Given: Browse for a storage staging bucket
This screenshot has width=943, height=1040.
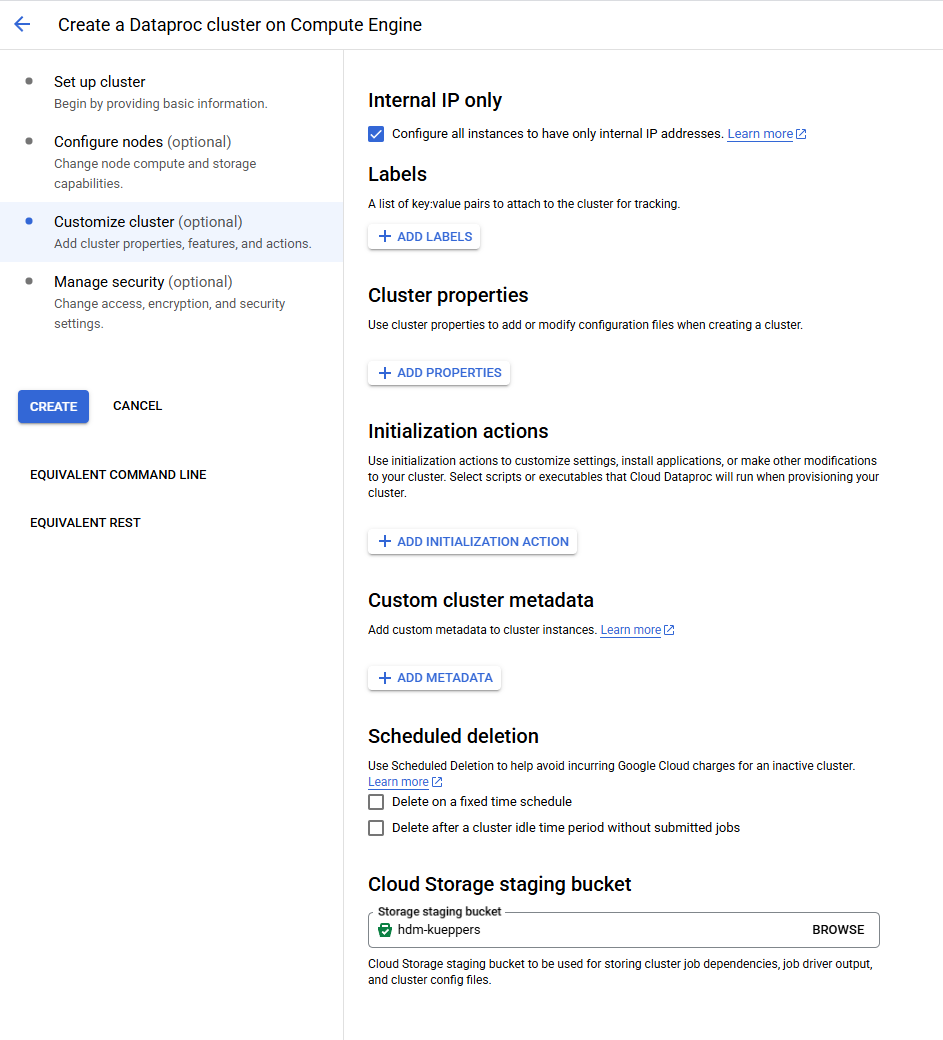Looking at the screenshot, I should coord(838,930).
